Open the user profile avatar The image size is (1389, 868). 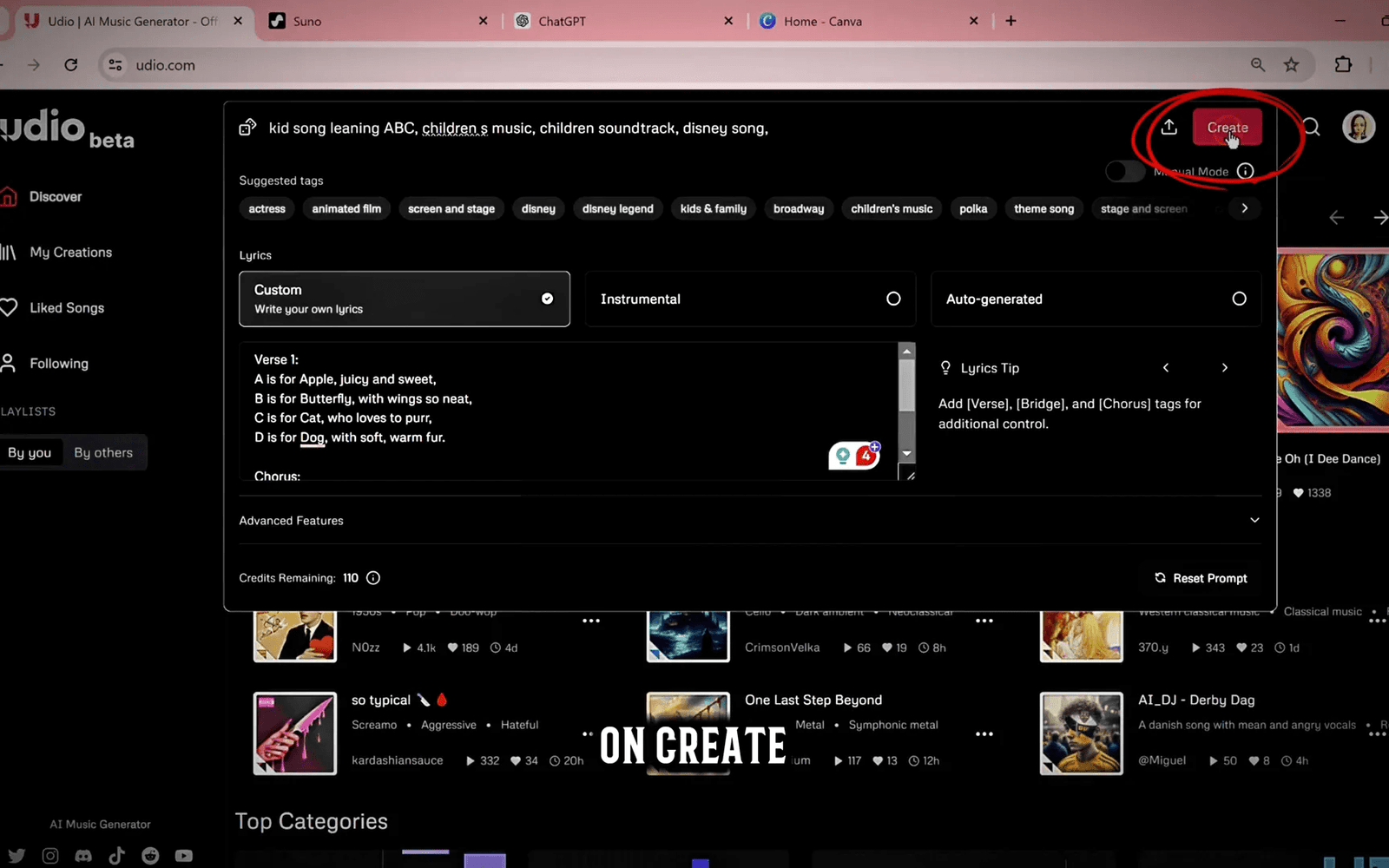coord(1359,127)
